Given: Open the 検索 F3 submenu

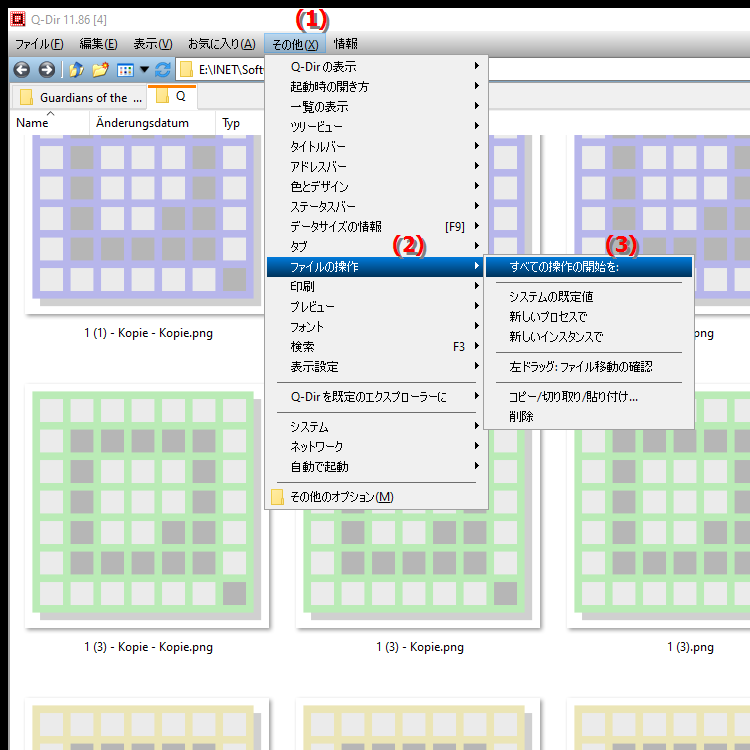Looking at the screenshot, I should pos(375,347).
